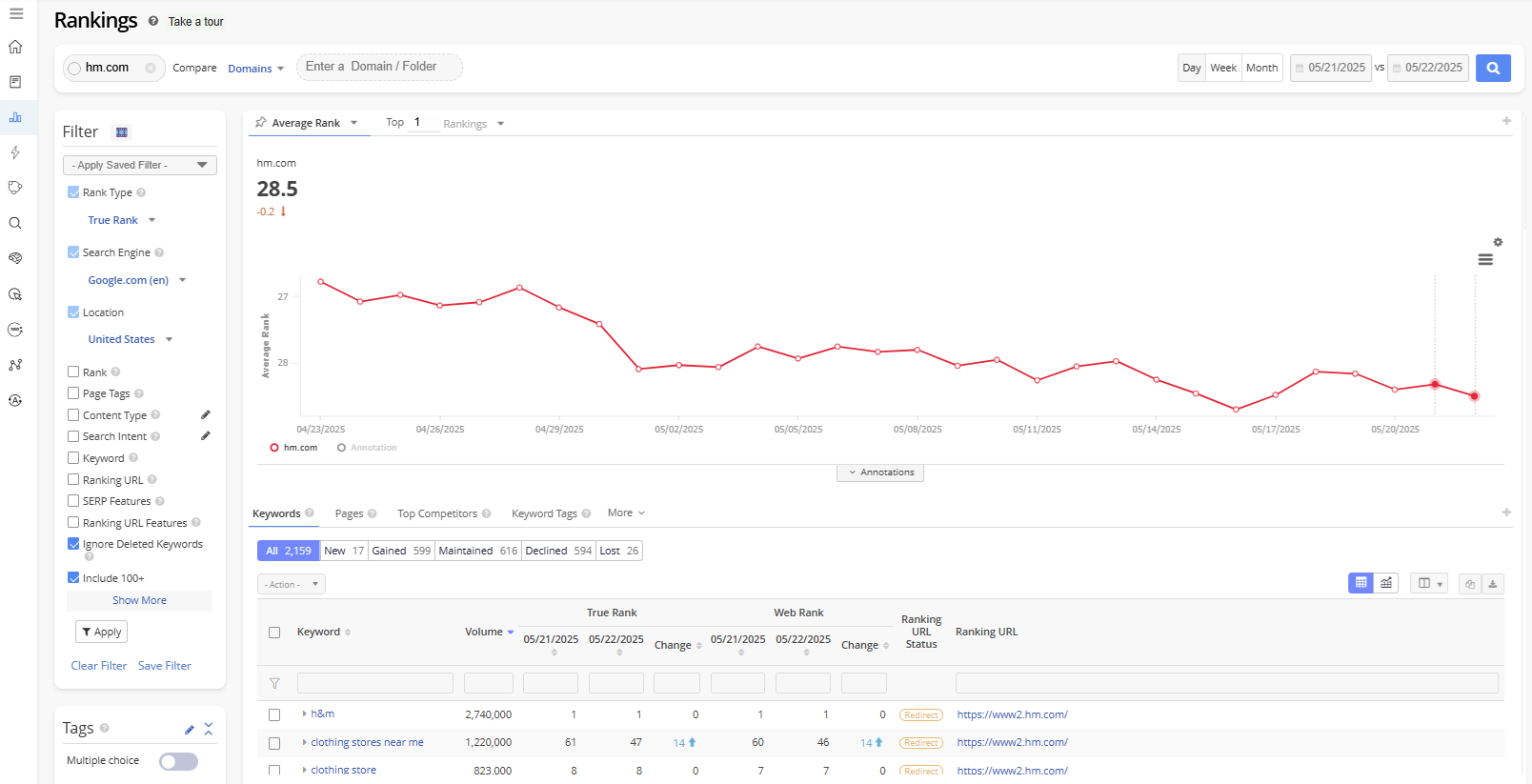This screenshot has height=784, width=1532.
Task: Click the download icon above the keywords table
Action: 1493,584
